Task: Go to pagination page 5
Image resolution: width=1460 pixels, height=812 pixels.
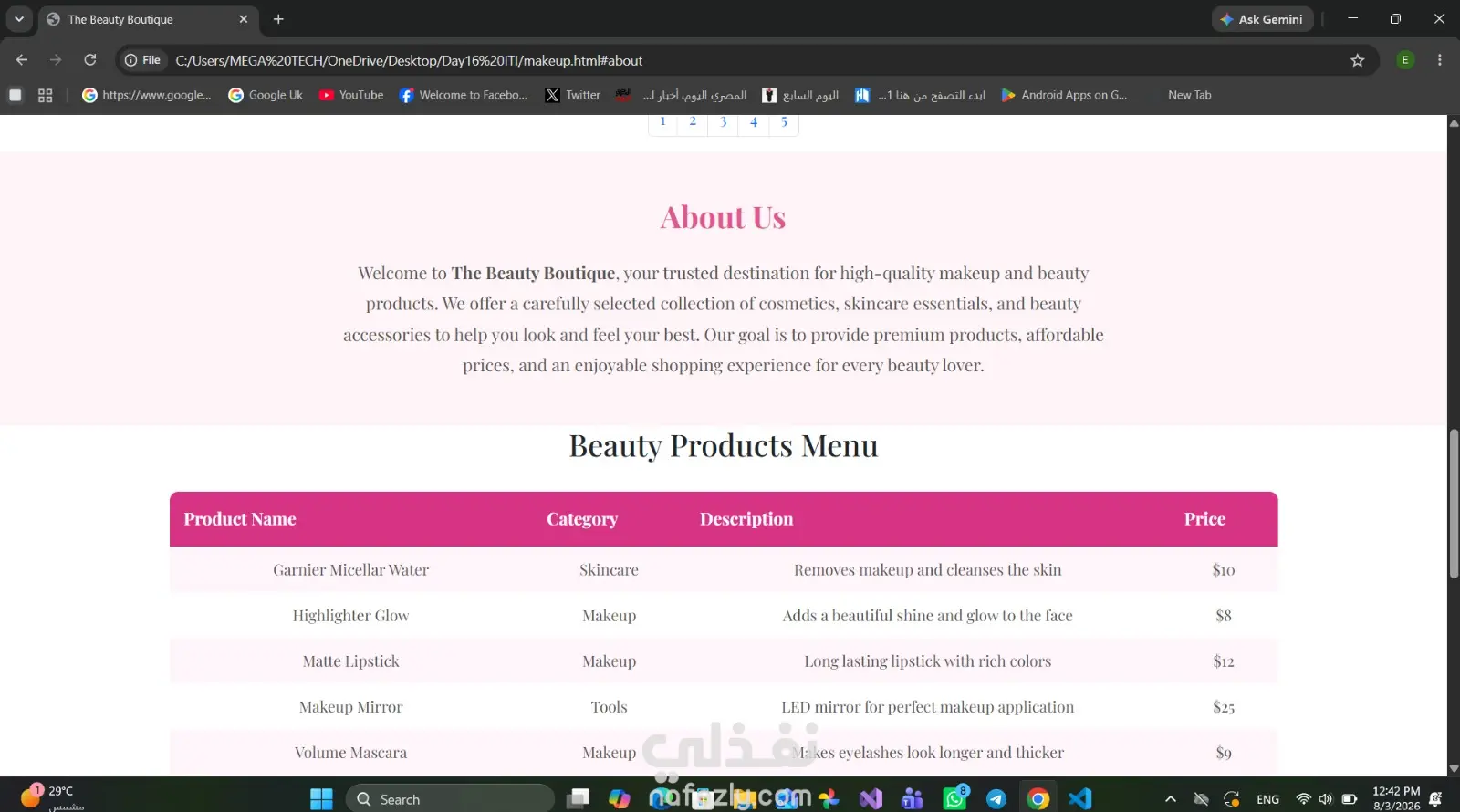Action: coord(784,122)
